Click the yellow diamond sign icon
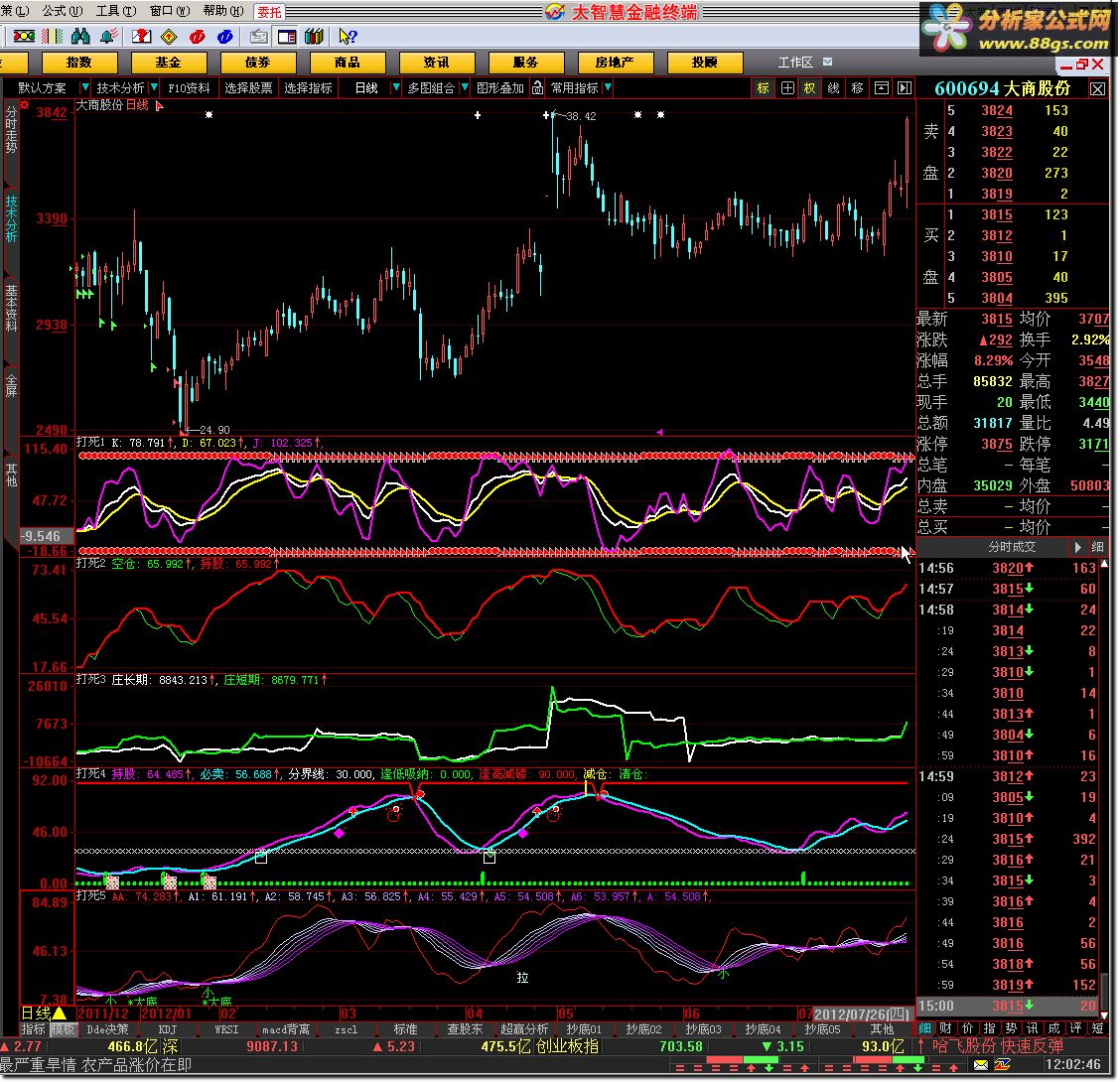Screen dimensions: 1120x1082 coord(169,36)
